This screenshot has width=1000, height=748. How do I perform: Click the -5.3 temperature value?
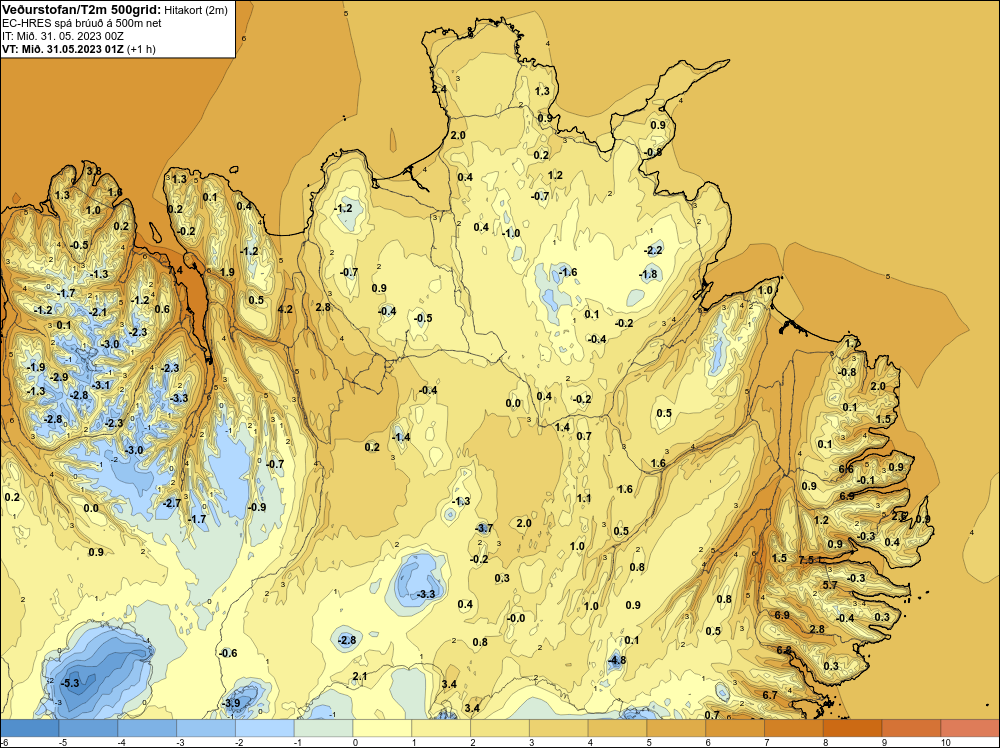click(70, 683)
